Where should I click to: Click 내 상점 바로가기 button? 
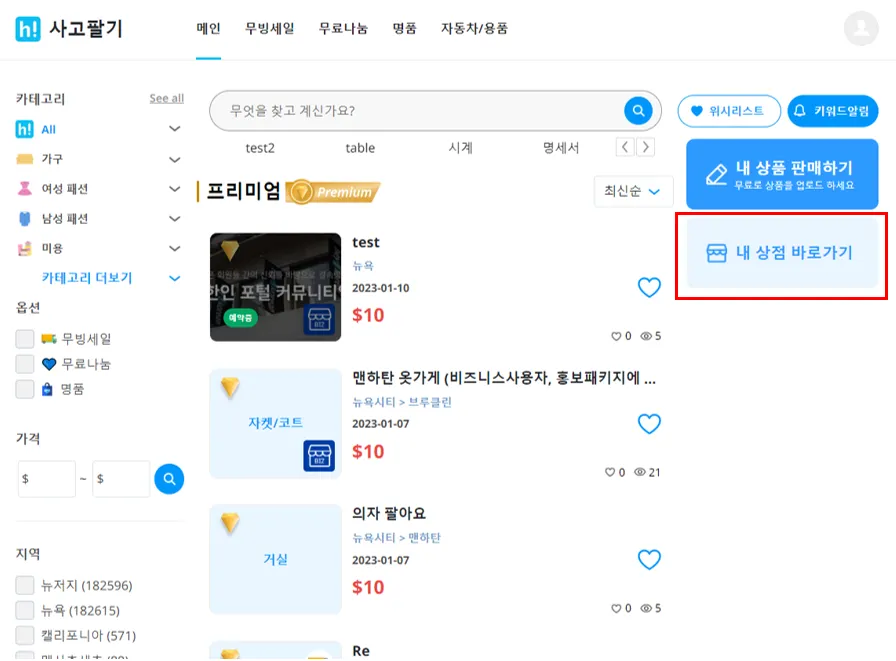click(782, 253)
